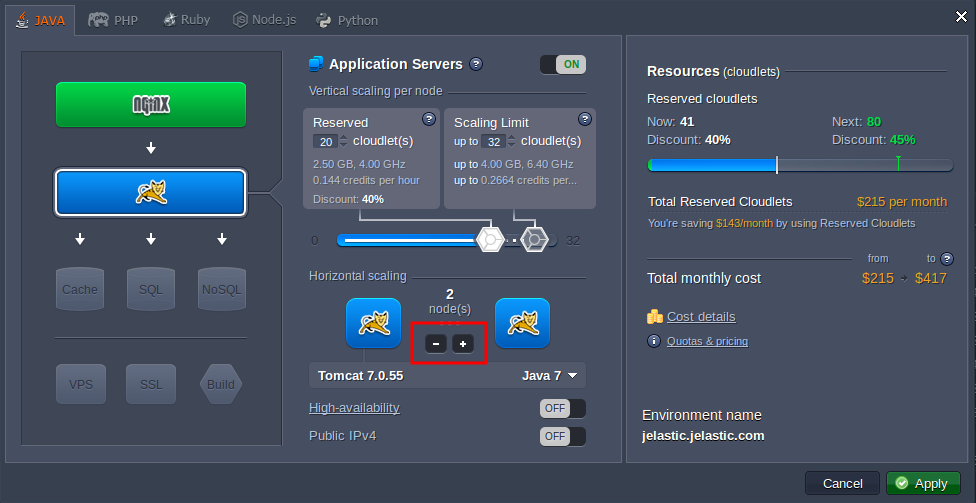Click the '$417' maximum cost value
Image resolution: width=976 pixels, height=503 pixels.
931,278
